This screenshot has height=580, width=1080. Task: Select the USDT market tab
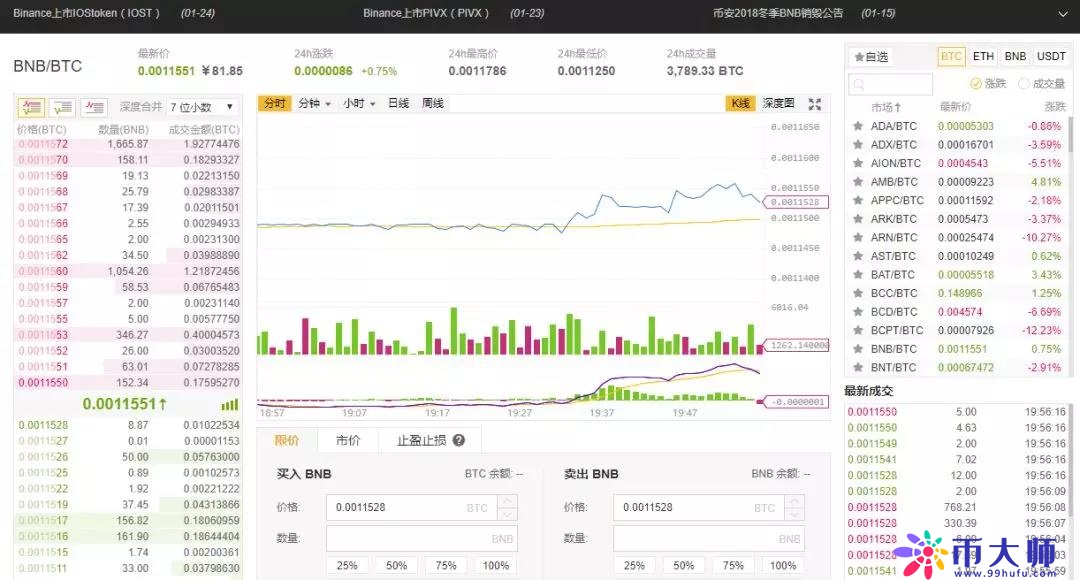pyautogui.click(x=1051, y=56)
